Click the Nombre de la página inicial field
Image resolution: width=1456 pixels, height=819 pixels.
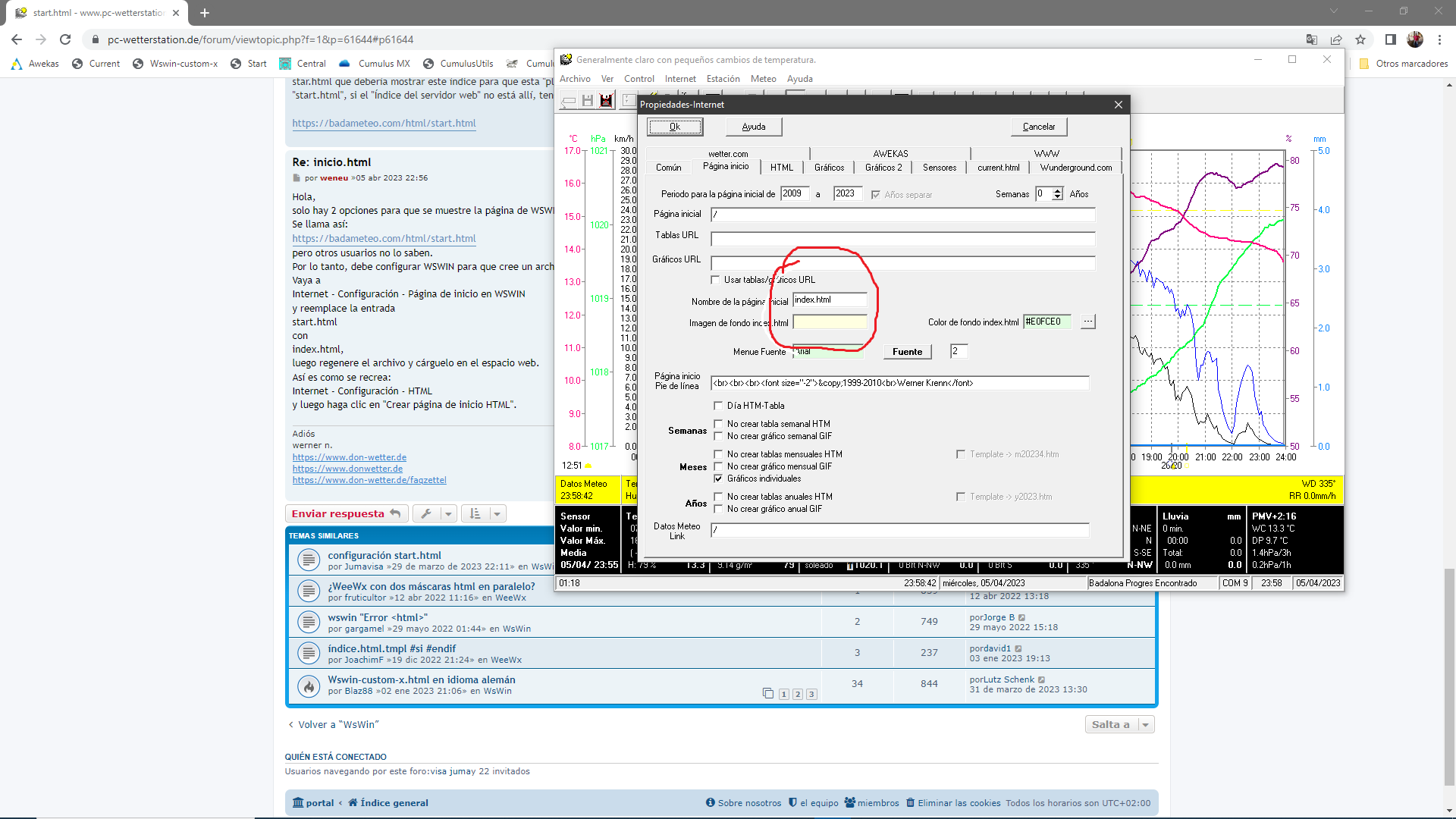[829, 300]
